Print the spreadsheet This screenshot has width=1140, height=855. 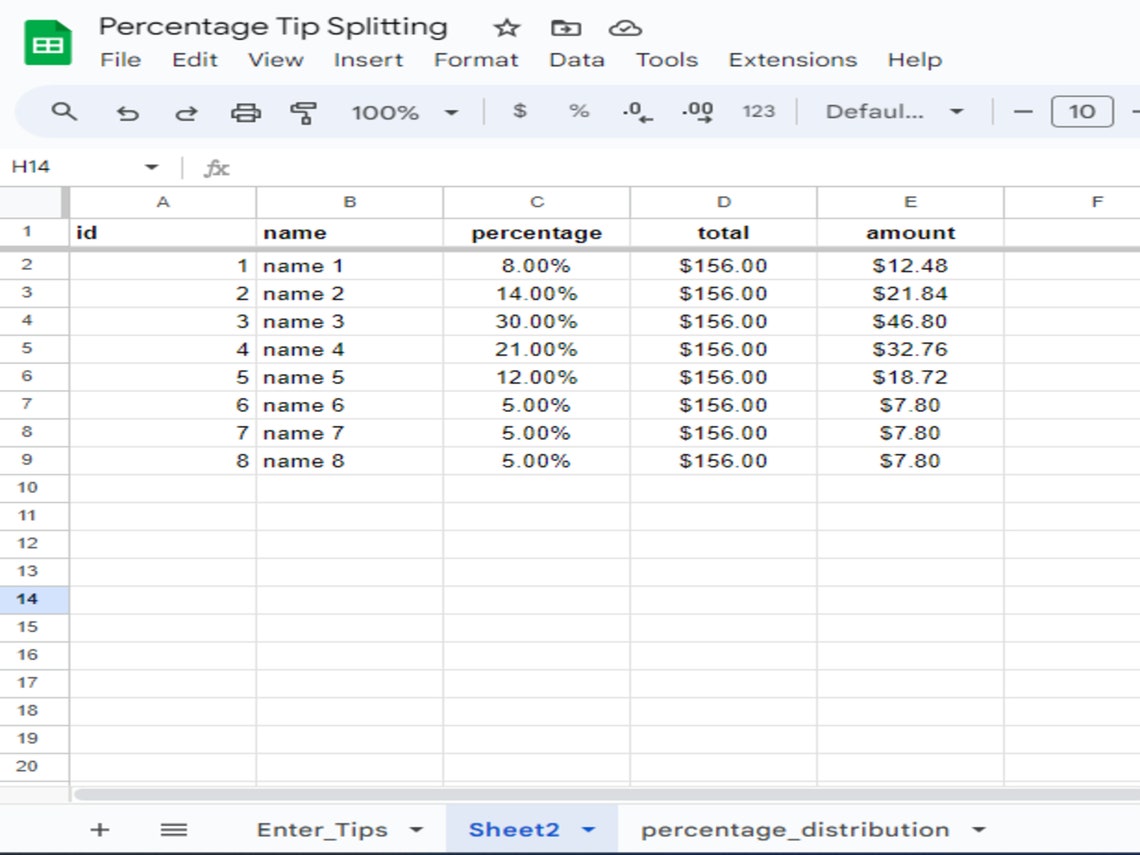244,112
